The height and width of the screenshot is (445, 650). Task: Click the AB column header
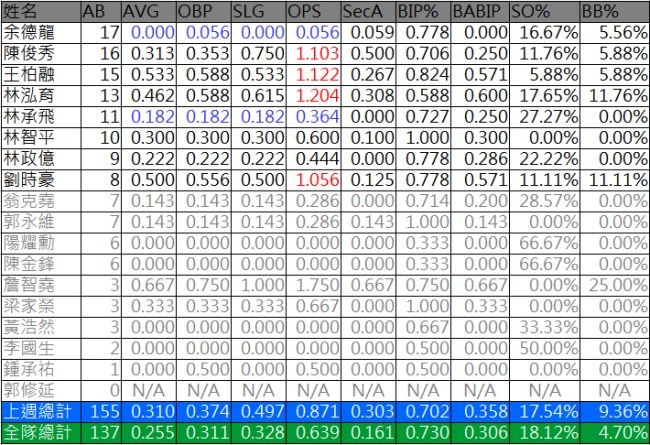(x=101, y=12)
